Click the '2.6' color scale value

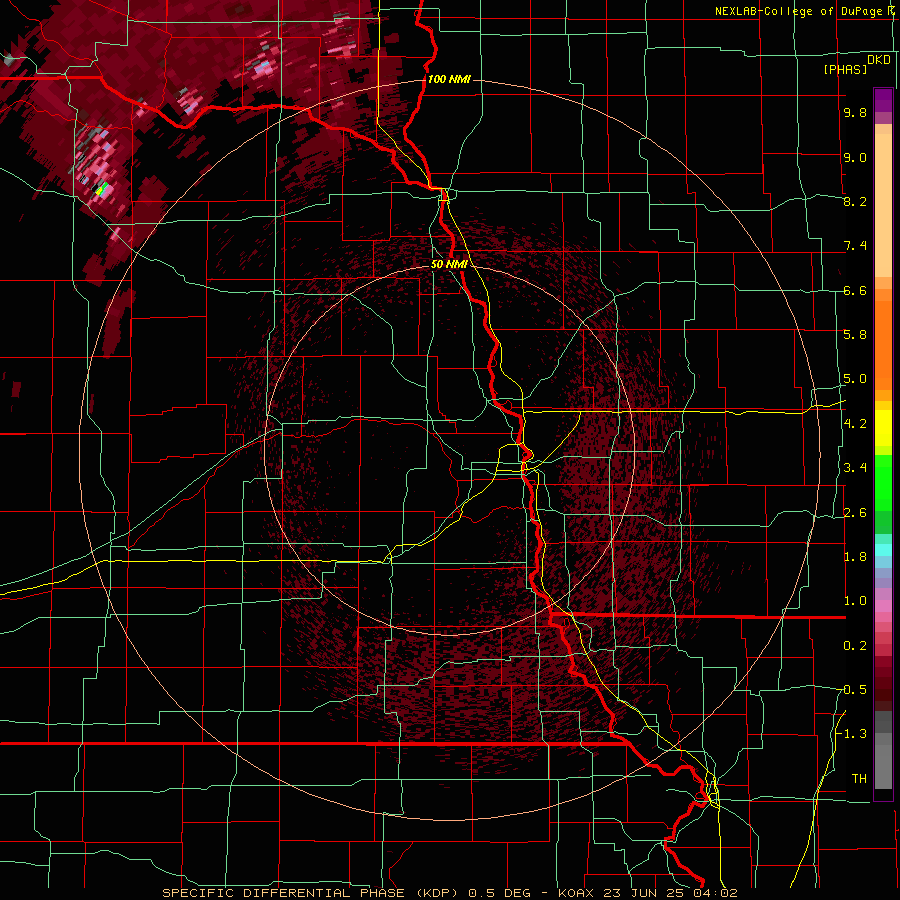pyautogui.click(x=855, y=512)
